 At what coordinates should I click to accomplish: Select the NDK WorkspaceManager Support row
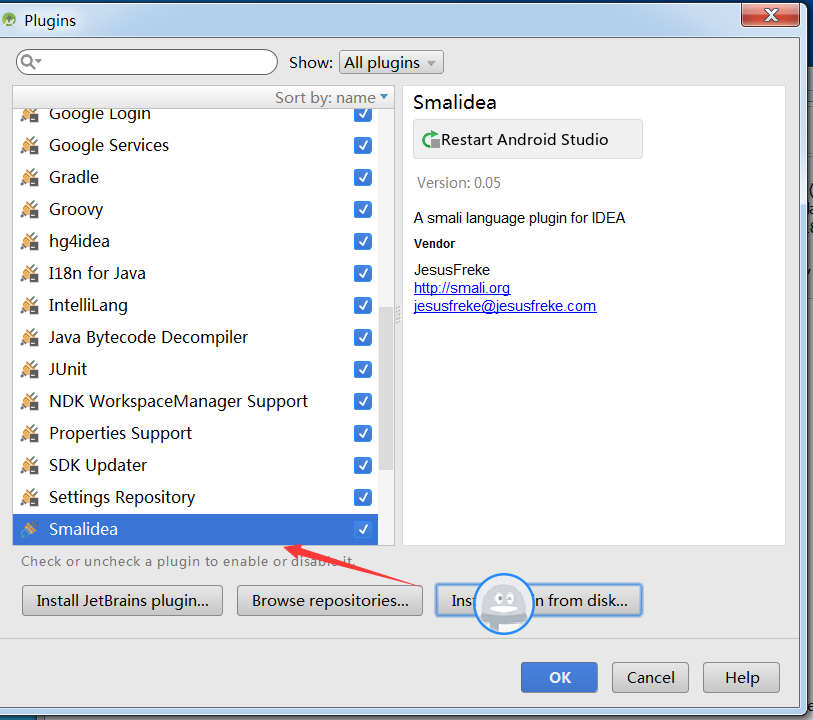point(195,402)
